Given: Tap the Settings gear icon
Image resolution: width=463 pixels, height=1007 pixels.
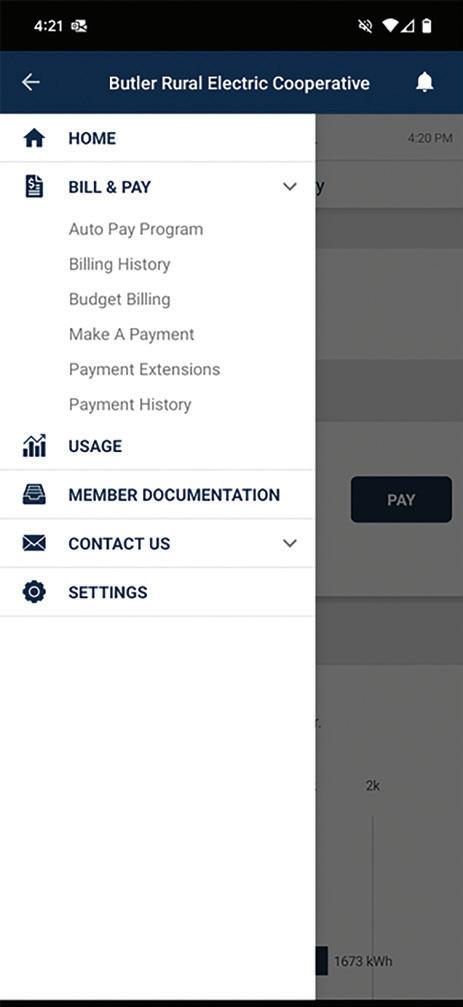Looking at the screenshot, I should [34, 591].
